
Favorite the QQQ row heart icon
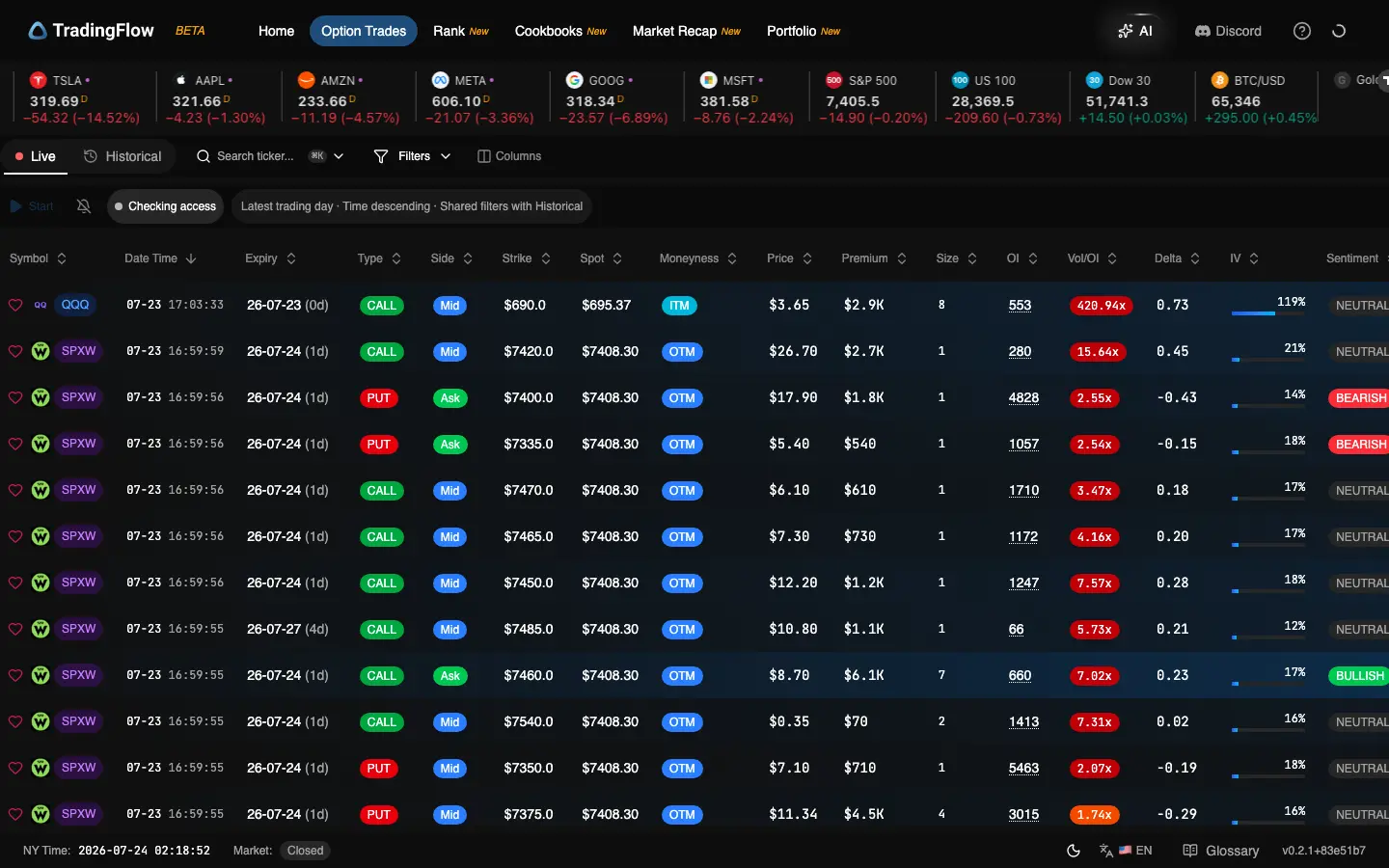click(15, 305)
